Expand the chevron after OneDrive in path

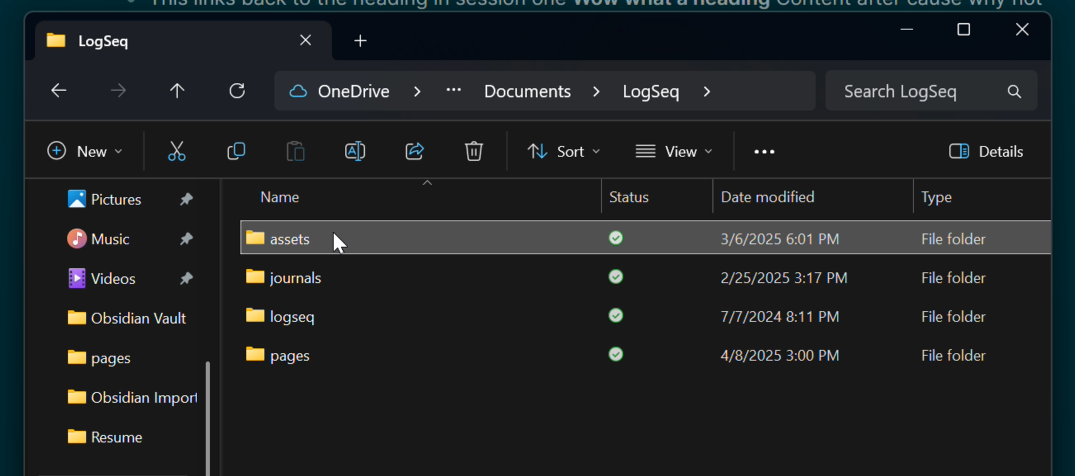pos(417,91)
